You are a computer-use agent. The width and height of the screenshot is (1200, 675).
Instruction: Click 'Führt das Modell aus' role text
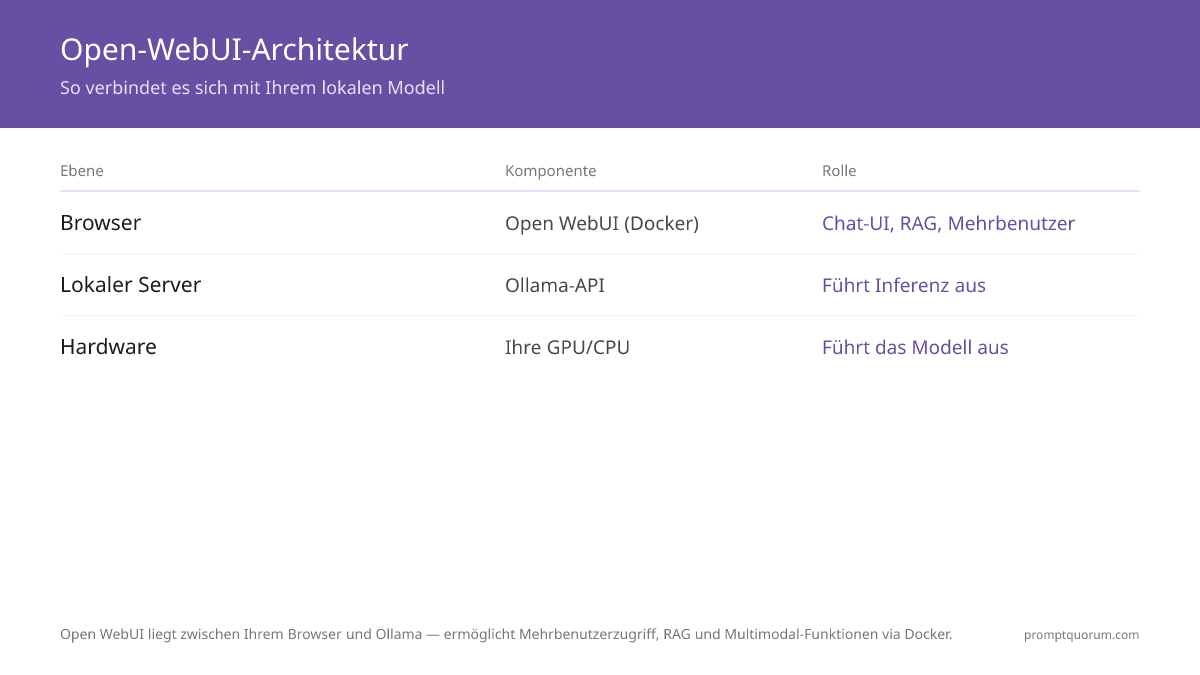pyautogui.click(x=915, y=348)
